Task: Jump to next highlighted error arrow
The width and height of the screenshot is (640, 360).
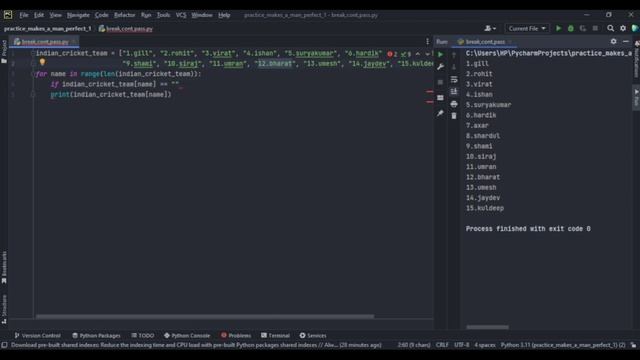Action: click(427, 53)
